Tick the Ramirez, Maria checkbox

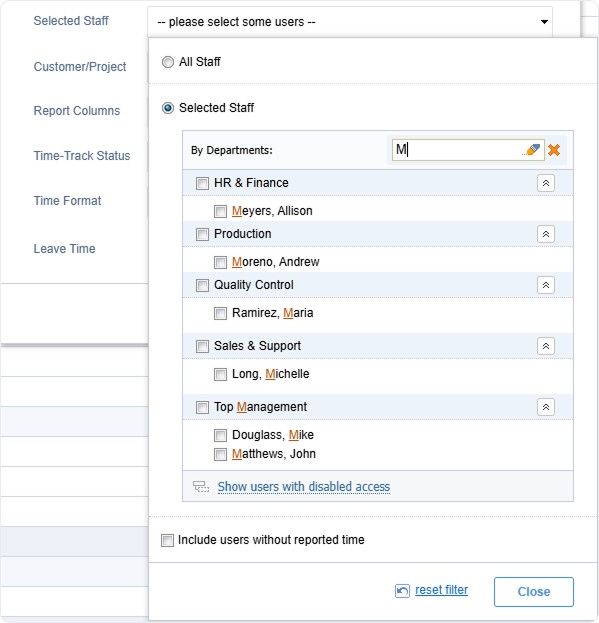coord(220,313)
